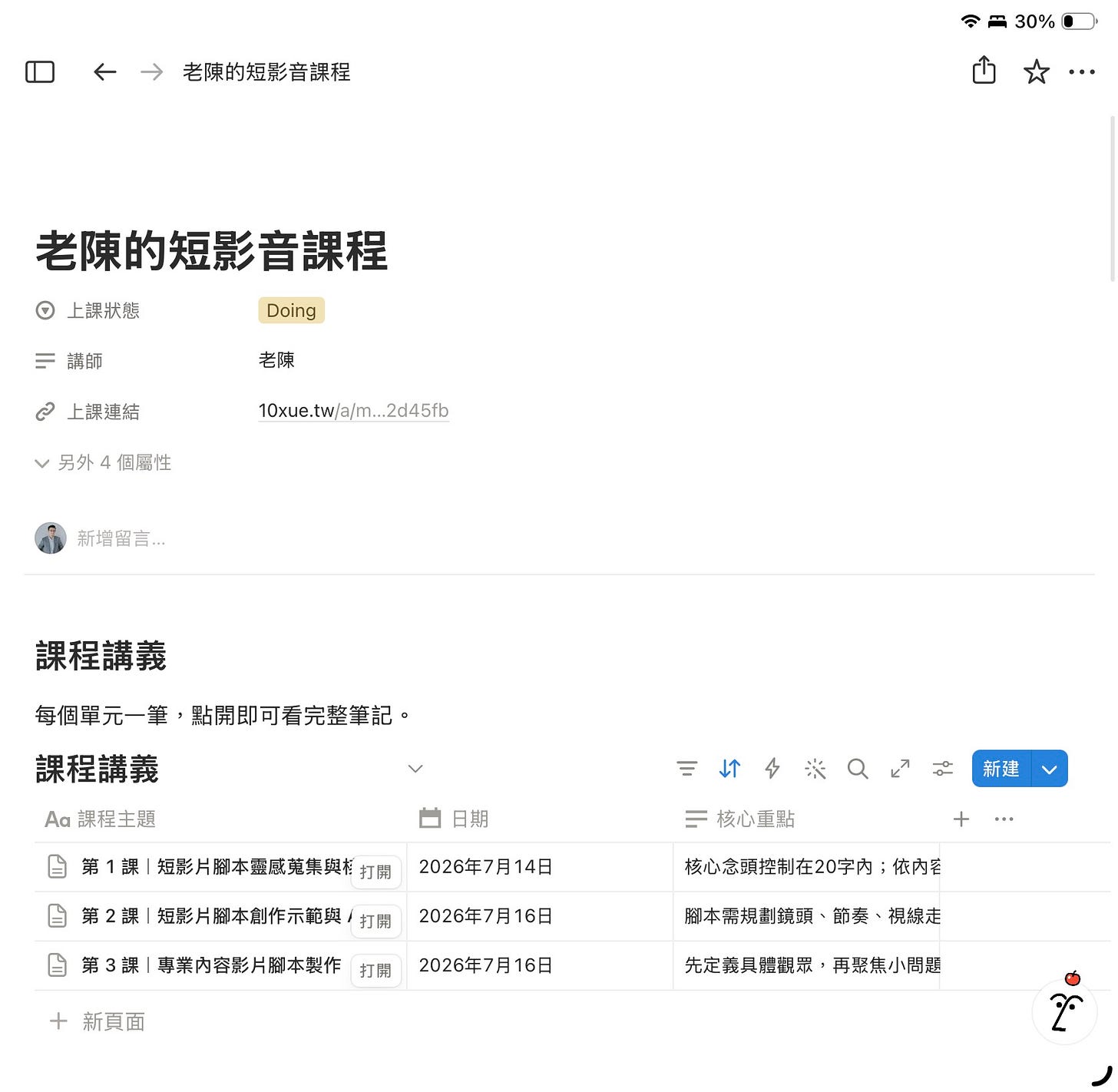Image resolution: width=1118 pixels, height=1092 pixels.
Task: Open 第 3 課 專業內容影片腳本製作 page
Action: (211, 965)
